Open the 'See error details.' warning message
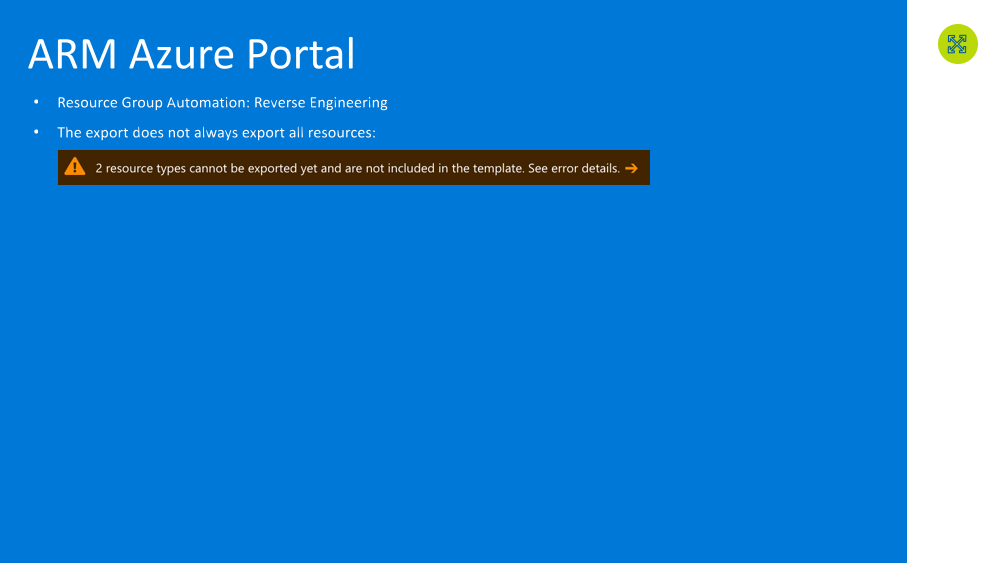Screen dimensions: 1000x563 [x=354, y=168]
